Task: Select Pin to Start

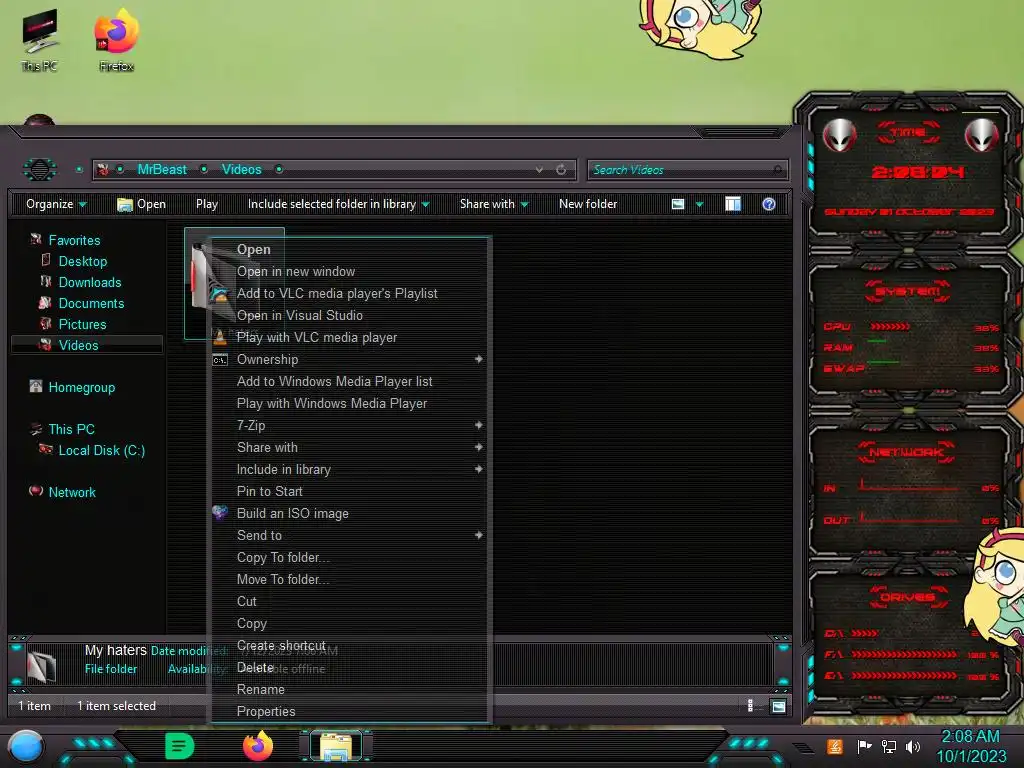Action: [x=349, y=491]
